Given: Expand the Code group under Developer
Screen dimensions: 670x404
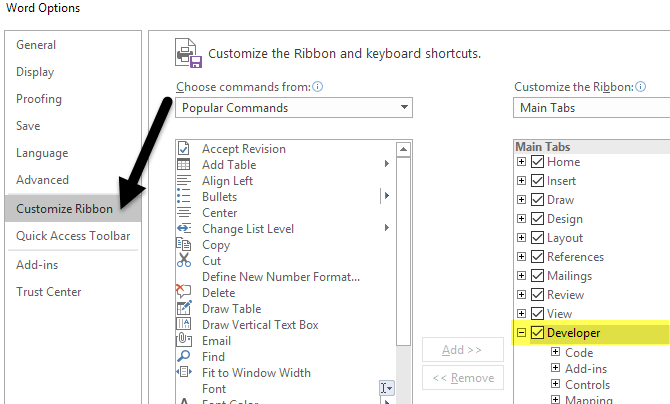Looking at the screenshot, I should tap(555, 352).
